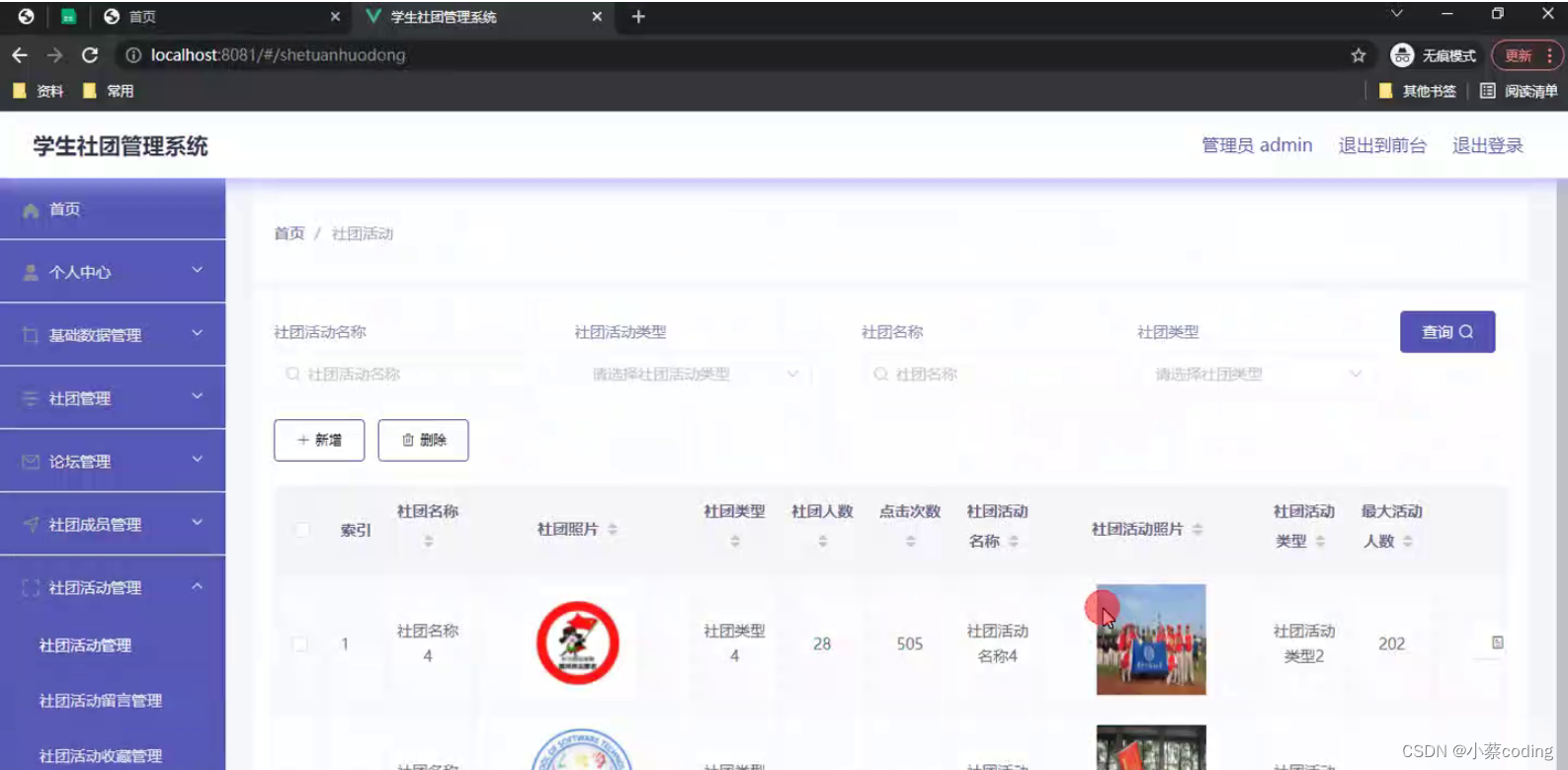Check the checkbox for row 1
1568x770 pixels.
(300, 643)
